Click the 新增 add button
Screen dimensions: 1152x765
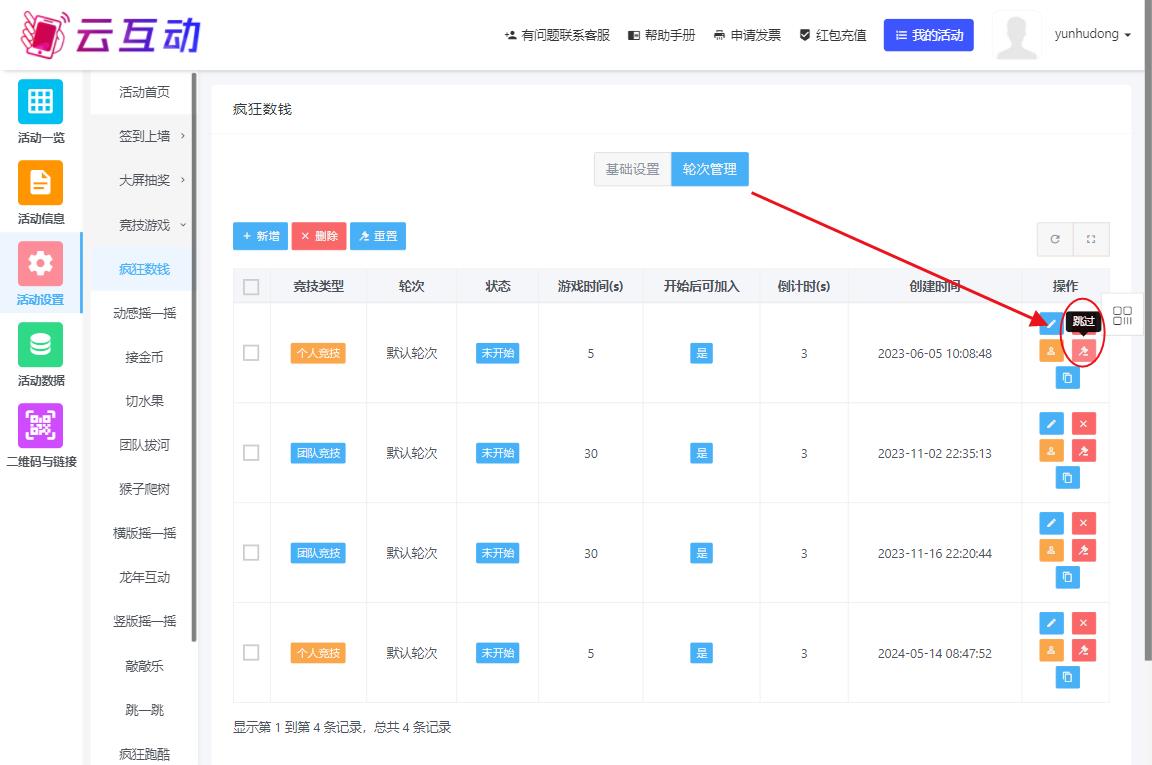tap(260, 236)
